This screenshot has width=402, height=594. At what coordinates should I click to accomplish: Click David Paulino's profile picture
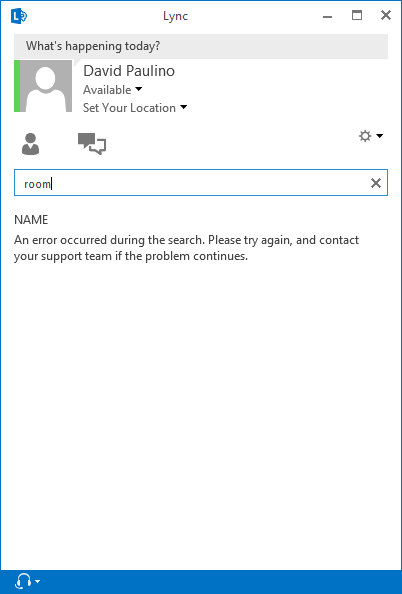point(46,86)
